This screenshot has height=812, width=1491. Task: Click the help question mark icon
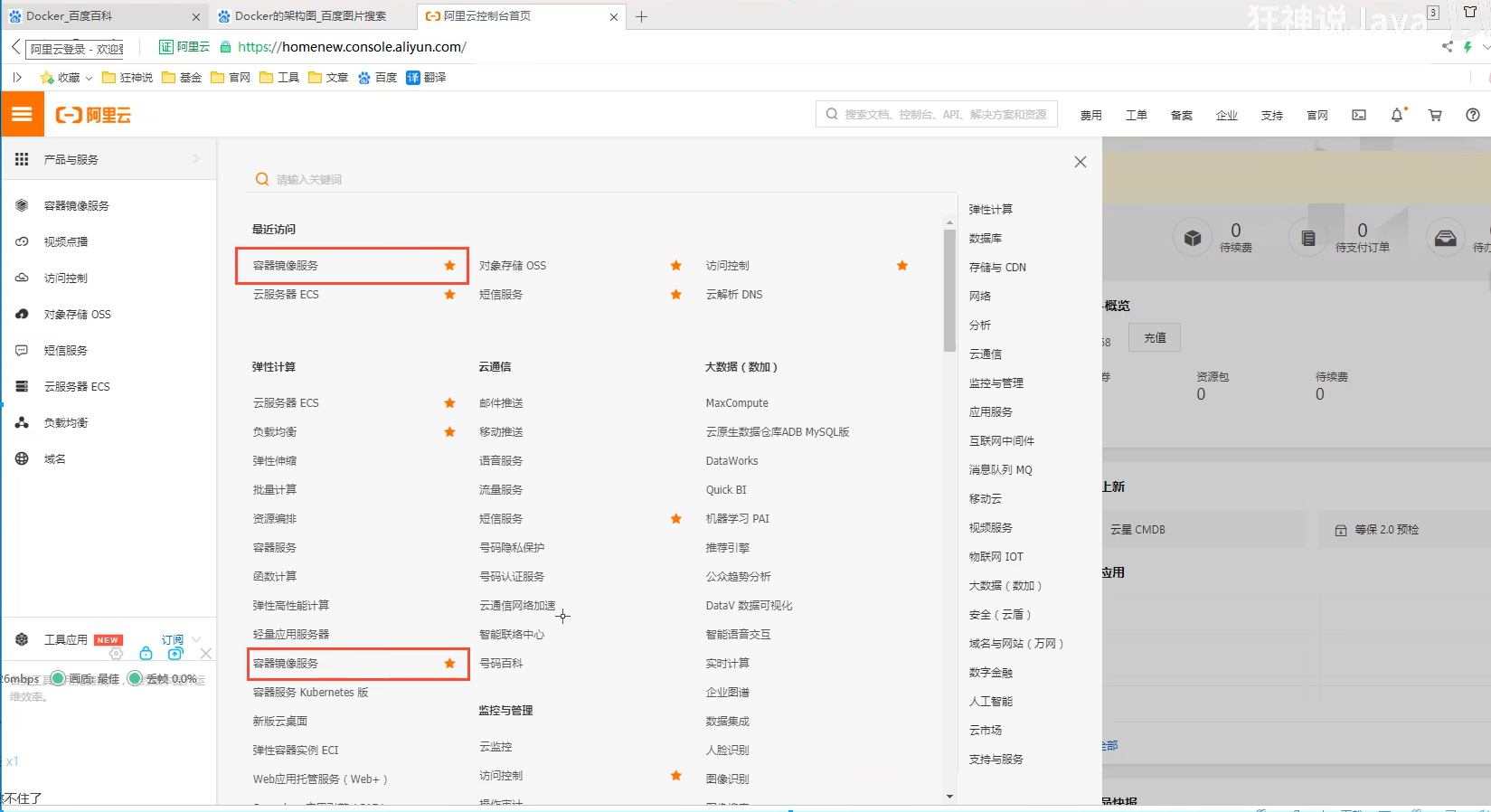click(1473, 115)
